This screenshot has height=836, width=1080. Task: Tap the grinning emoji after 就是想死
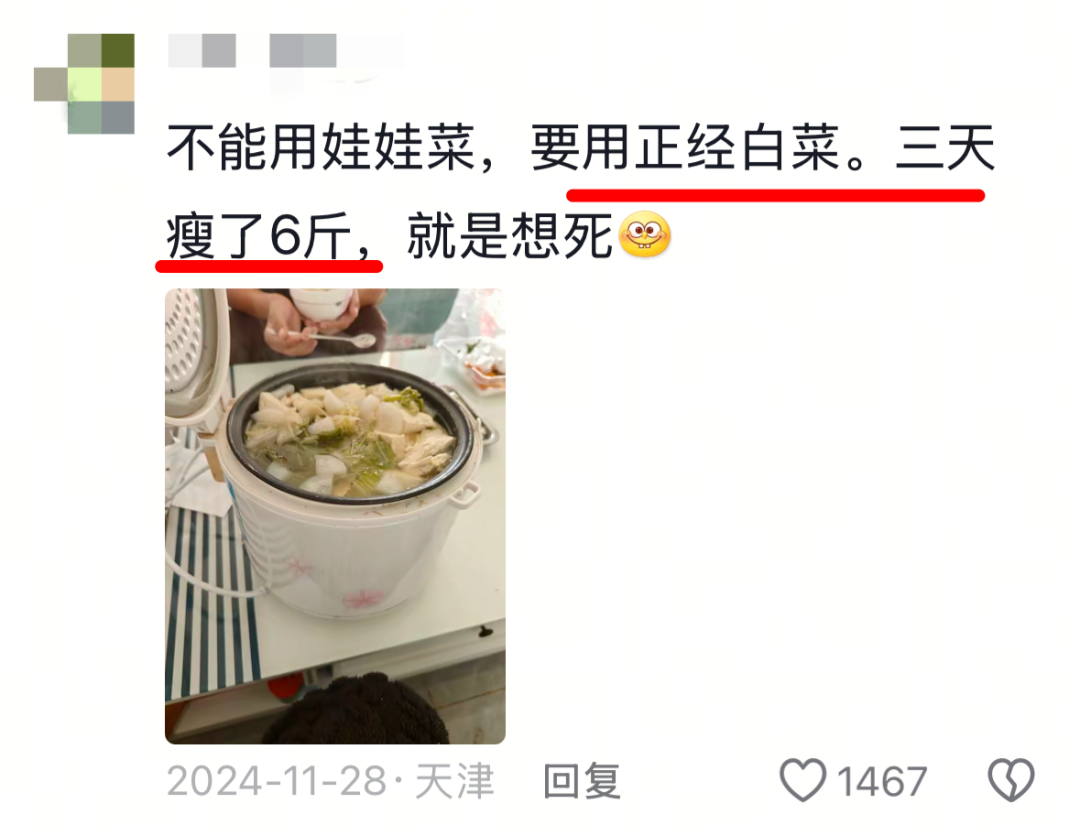click(645, 235)
